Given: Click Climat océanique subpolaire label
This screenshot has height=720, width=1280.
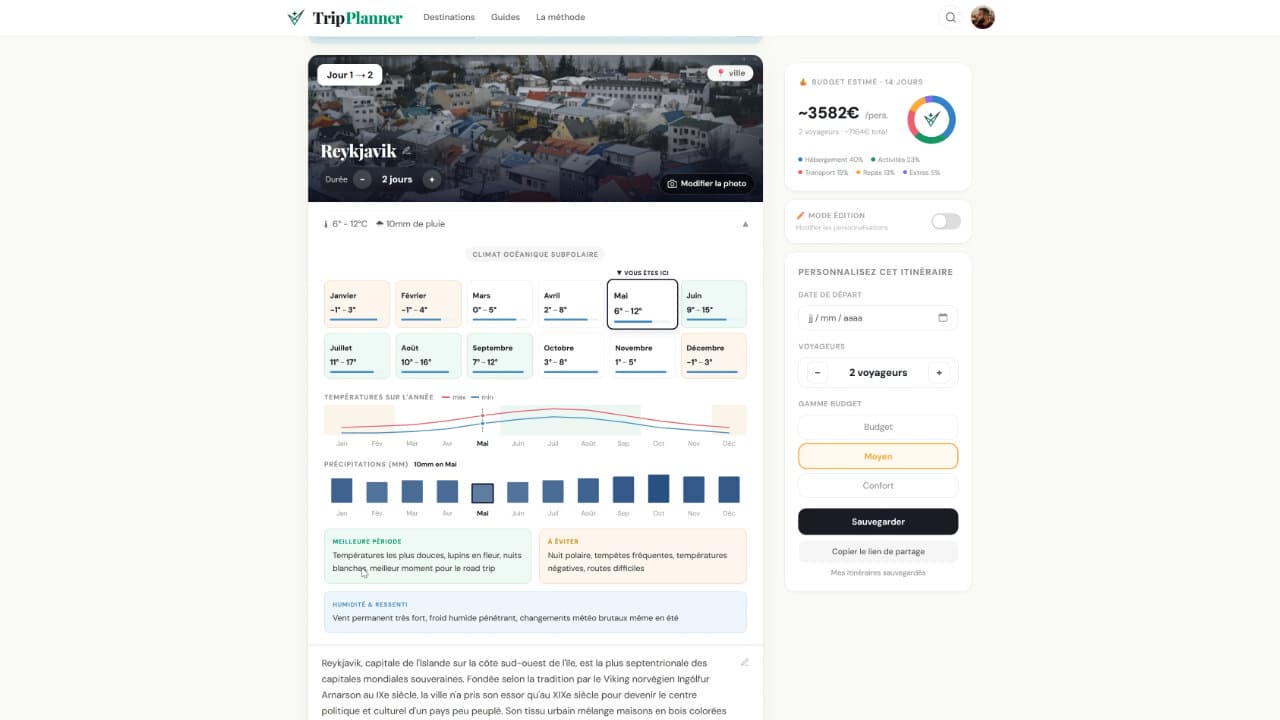Looking at the screenshot, I should [x=535, y=255].
